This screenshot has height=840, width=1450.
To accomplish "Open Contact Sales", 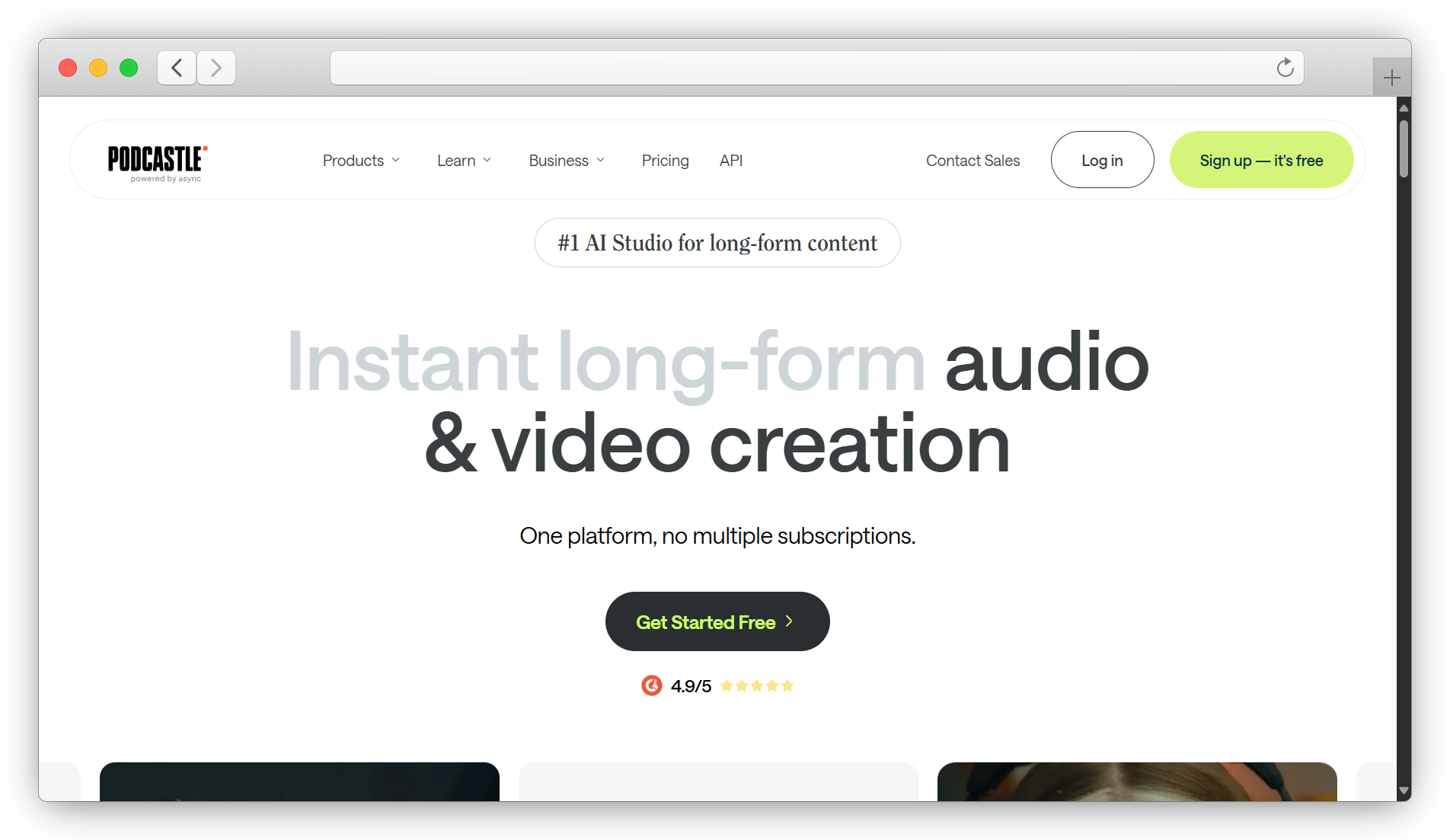I will (x=973, y=160).
